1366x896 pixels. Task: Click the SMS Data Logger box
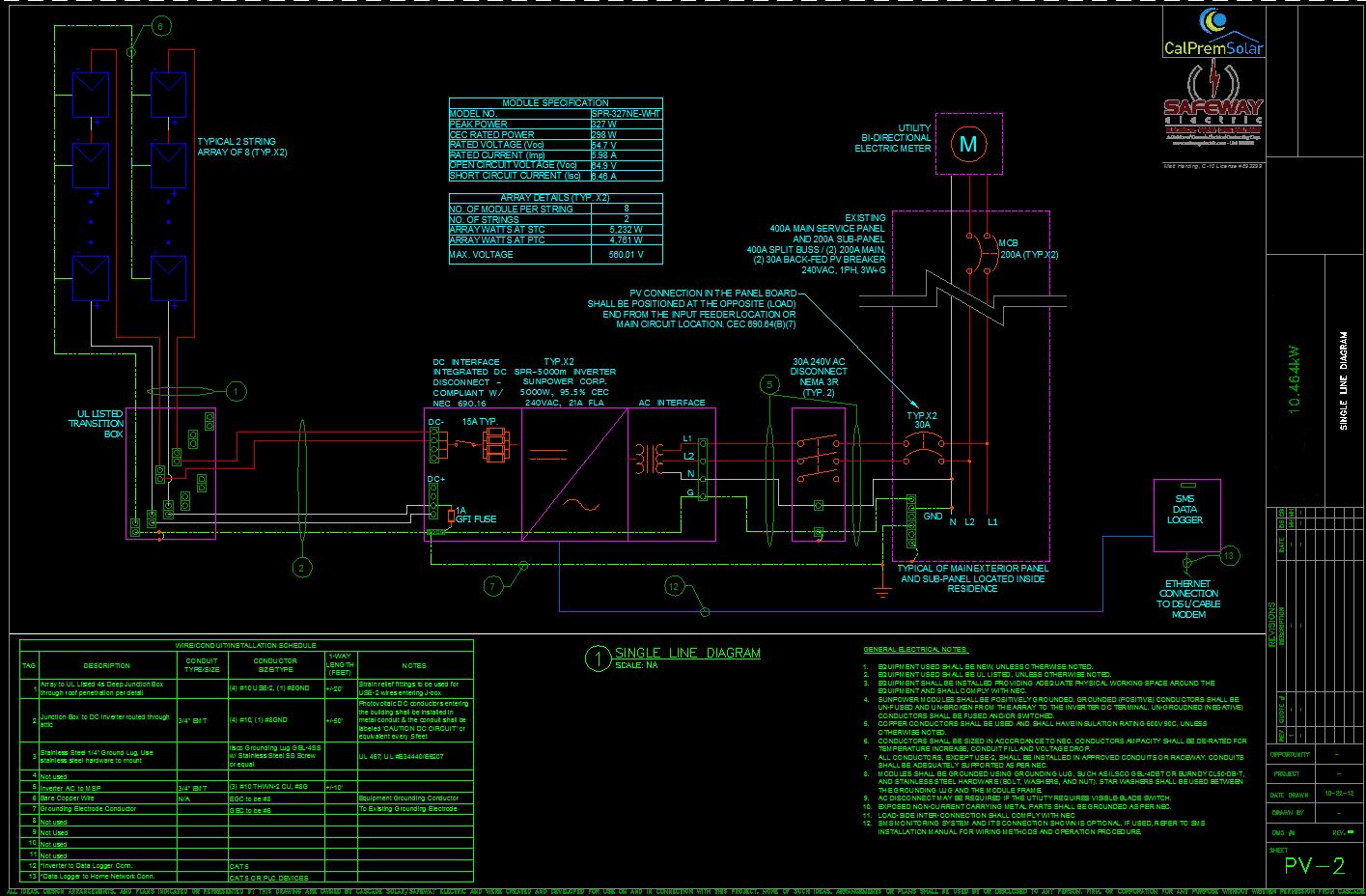1185,516
